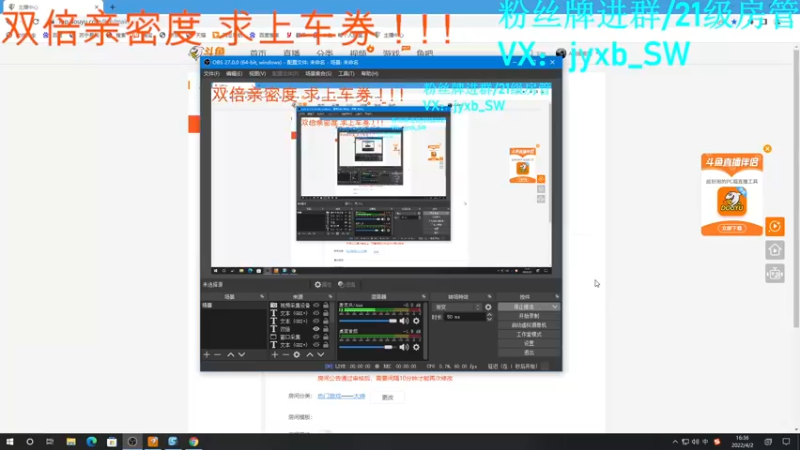Image resolution: width=800 pixels, height=450 pixels.
Task: Toggle visibility of 视频采集设备 source
Action: tap(316, 305)
